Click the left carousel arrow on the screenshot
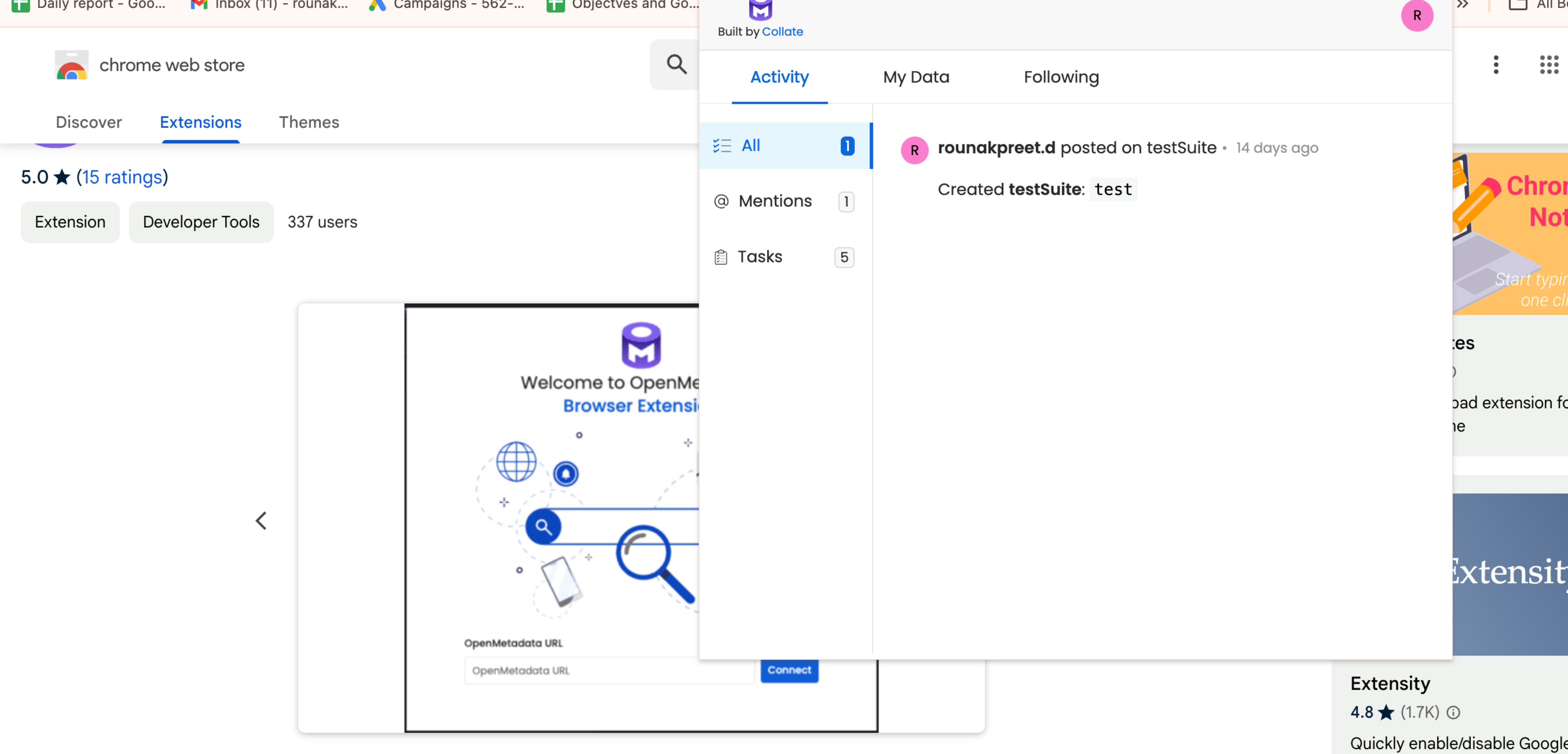The width and height of the screenshot is (1568, 754). click(262, 521)
